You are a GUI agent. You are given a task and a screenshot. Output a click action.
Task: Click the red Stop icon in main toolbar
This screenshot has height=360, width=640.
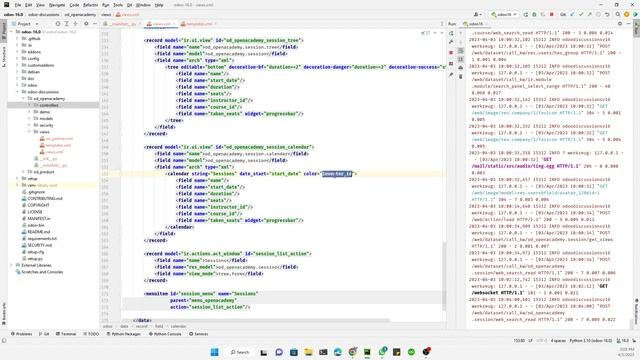click(x=552, y=14)
